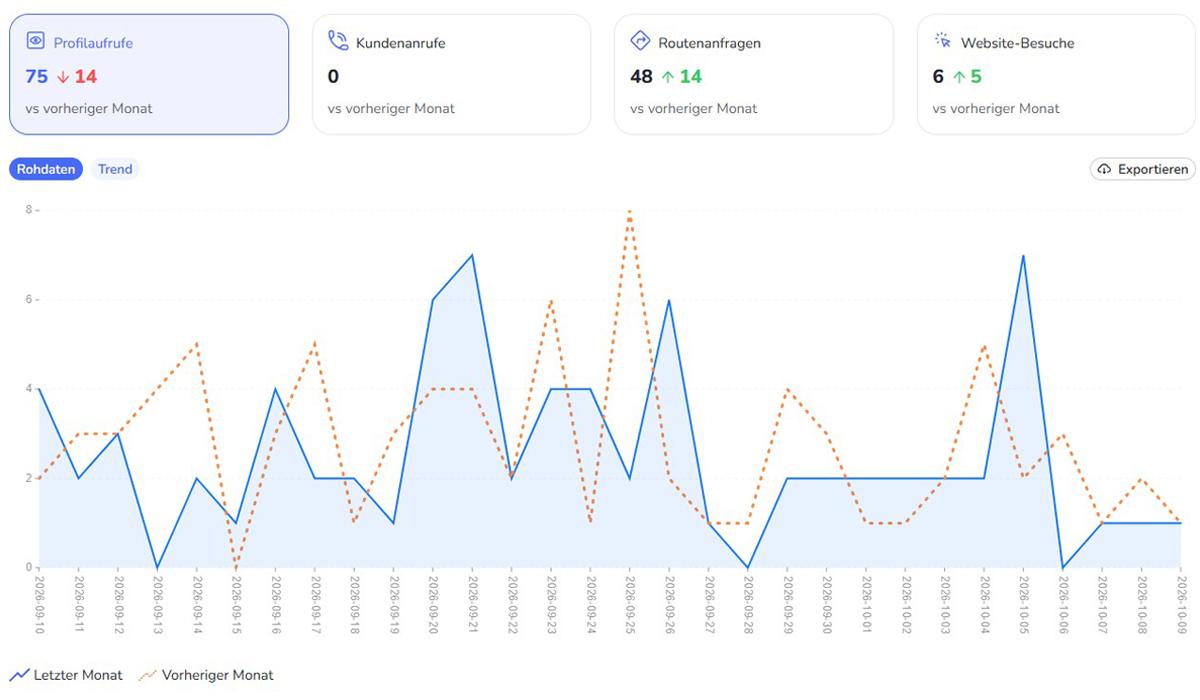Click the green change value 5

[975, 77]
